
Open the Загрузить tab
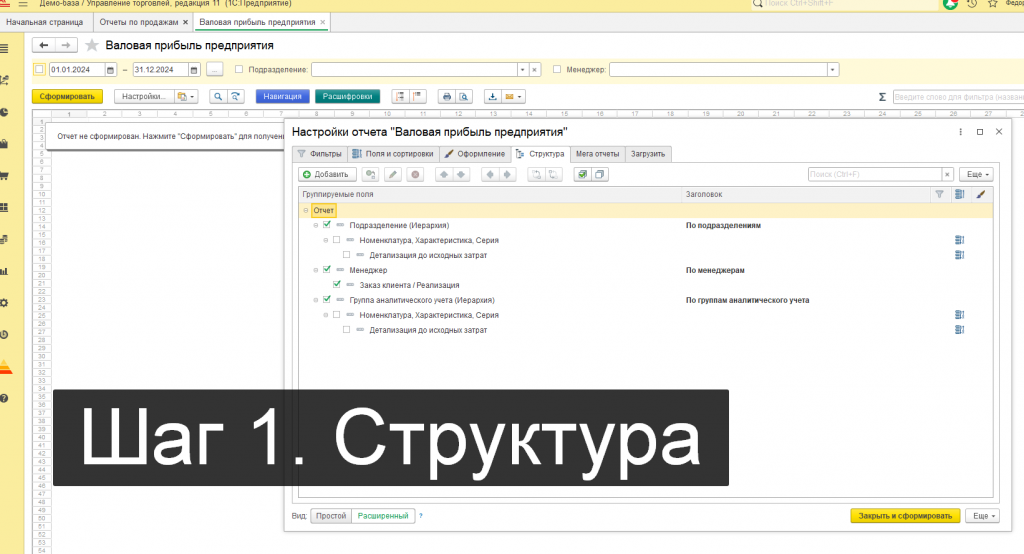(648, 154)
